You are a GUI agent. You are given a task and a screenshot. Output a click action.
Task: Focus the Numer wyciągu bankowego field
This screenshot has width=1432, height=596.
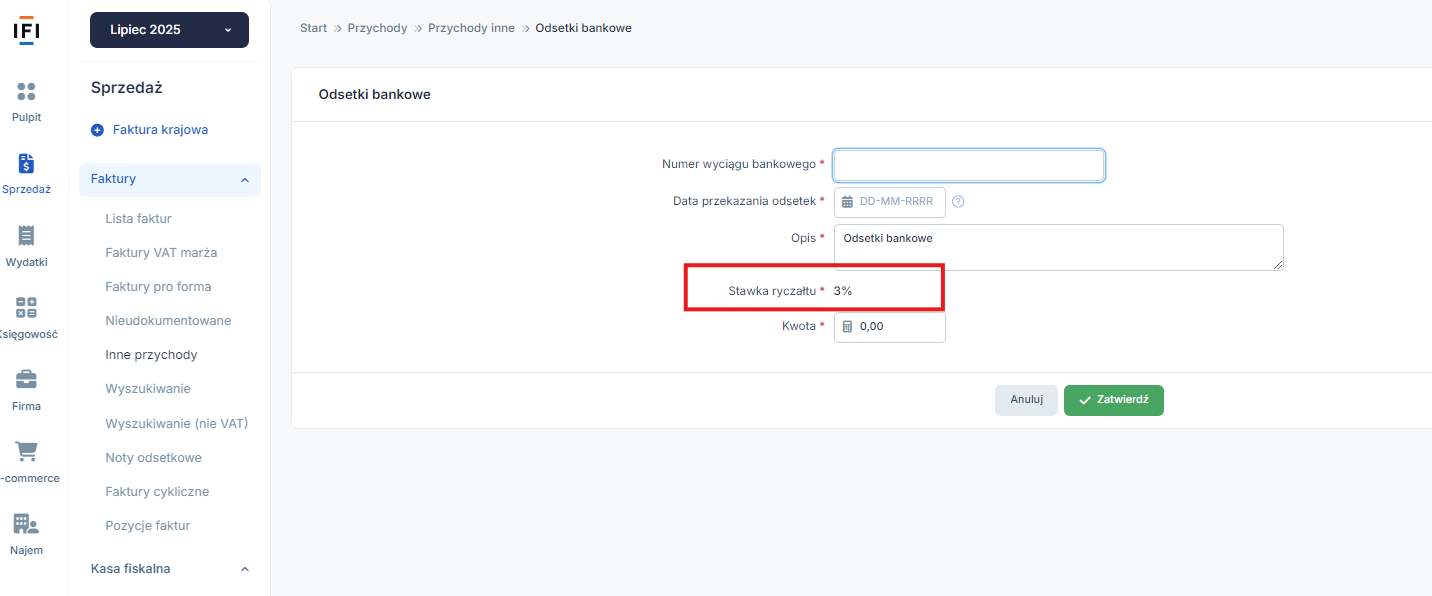[x=969, y=165]
